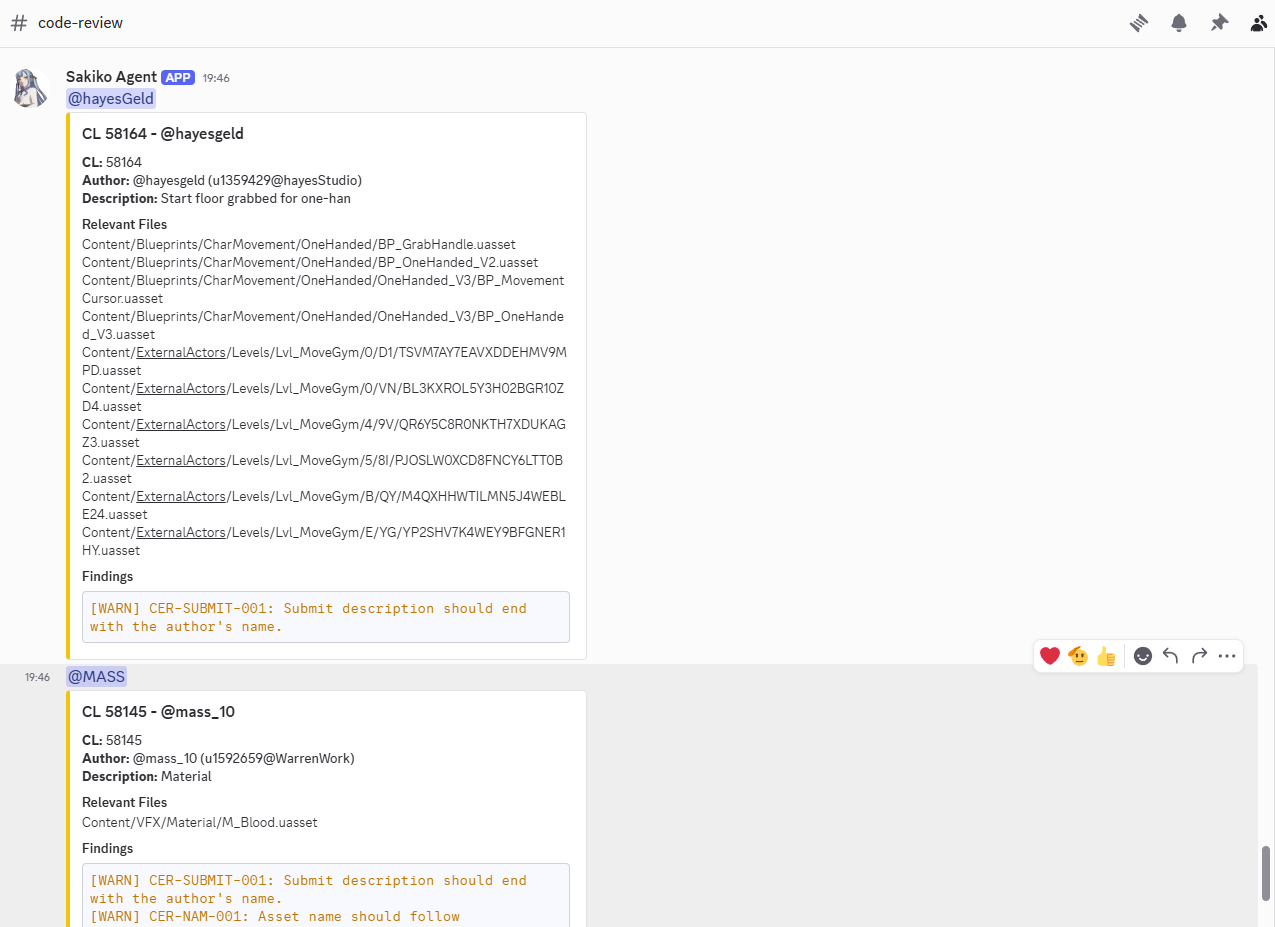The height and width of the screenshot is (927, 1275).
Task: Open ExternalActors link for path B/QY/M4QXHHWTILMN5J4WEBL
Action: pyautogui.click(x=181, y=496)
